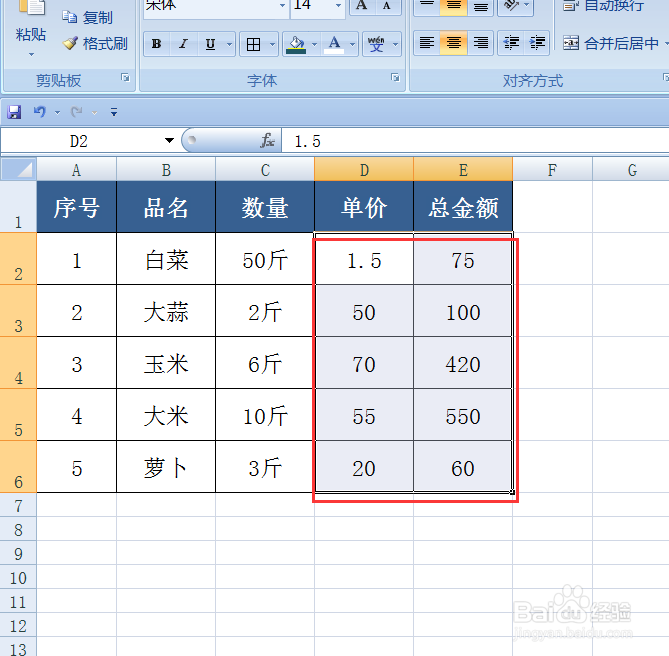Align text left

point(427,43)
